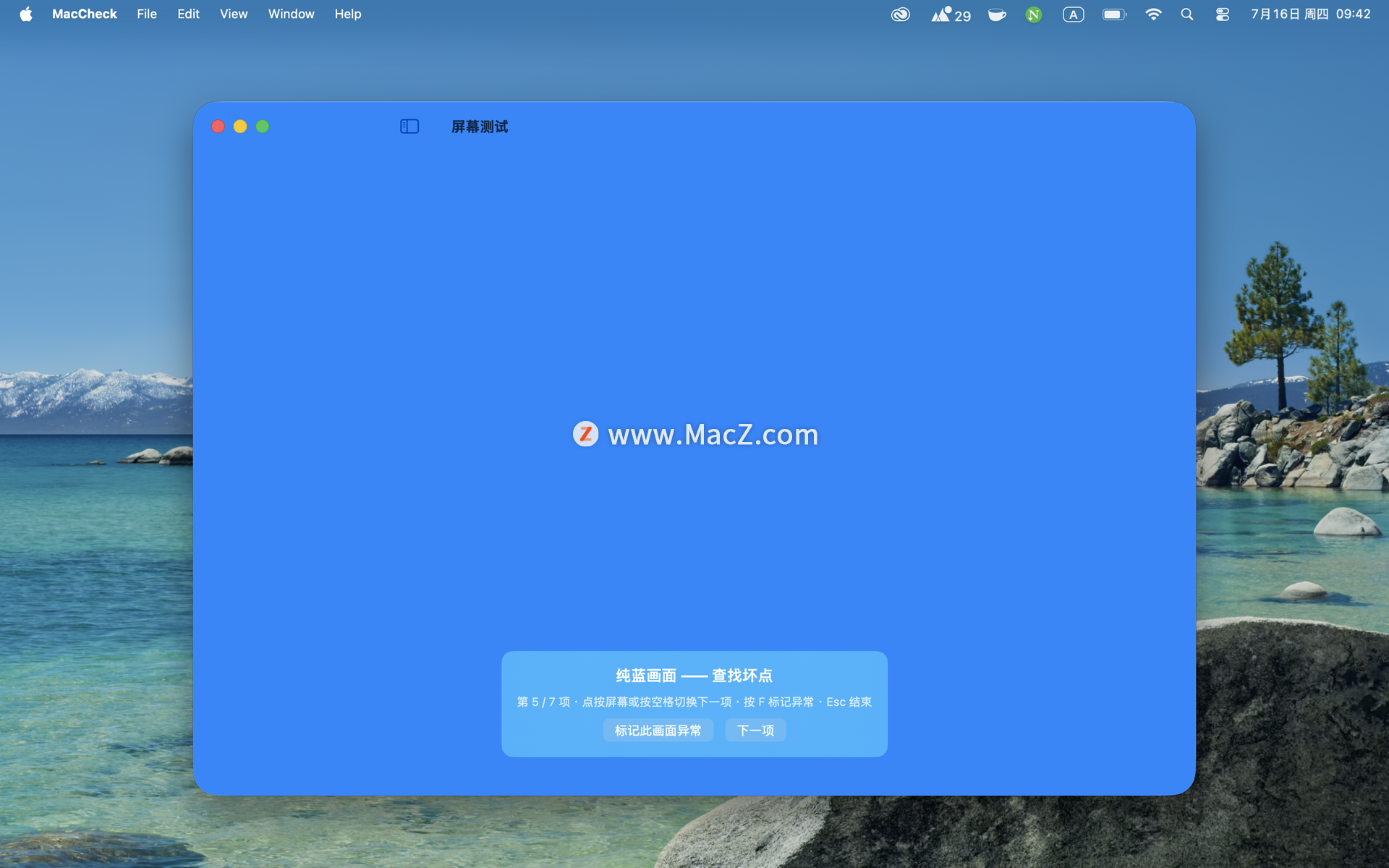Click the green full-screen button
Viewport: 1389px width, 868px height.
coord(263,127)
